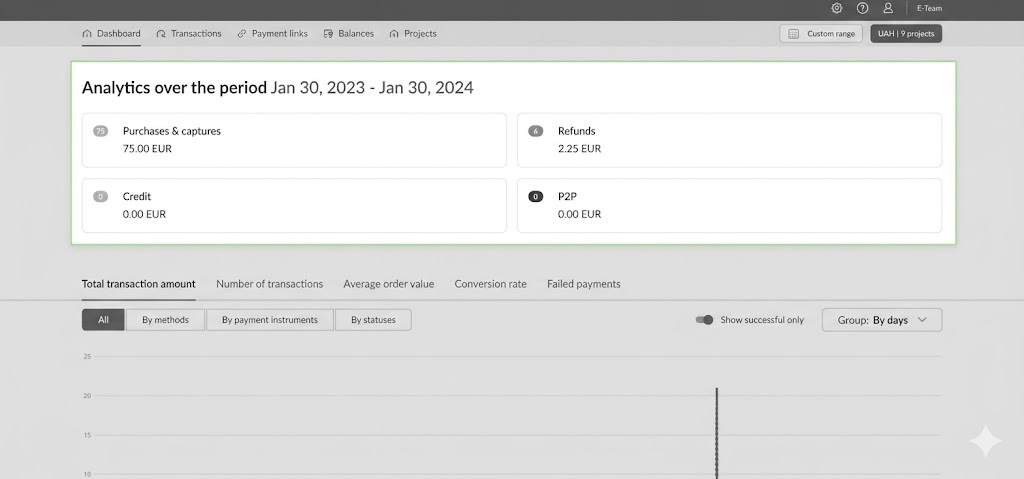Click the Dashboard tab icon
The width and height of the screenshot is (1024, 479).
click(87, 34)
